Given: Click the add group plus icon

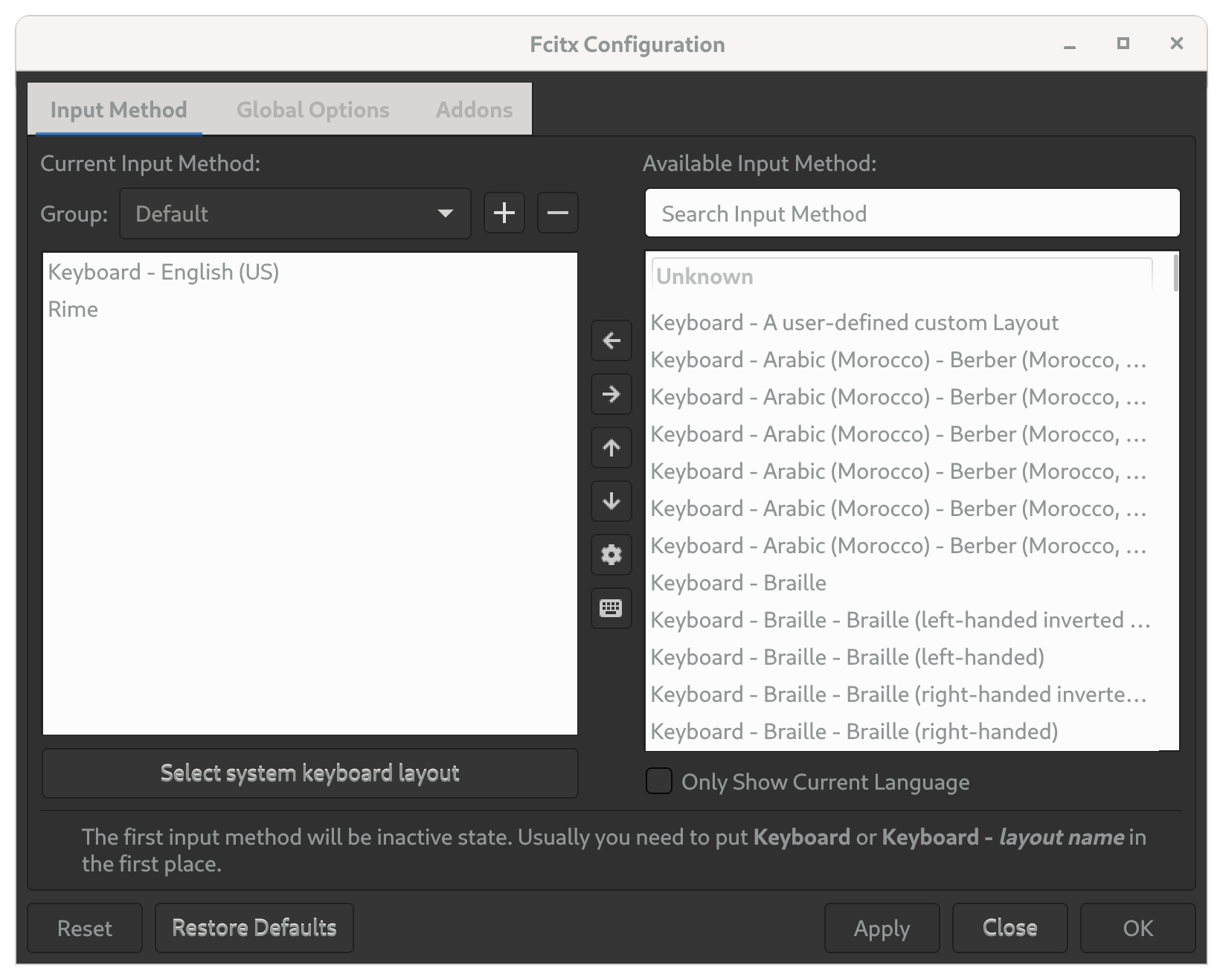Looking at the screenshot, I should click(x=504, y=213).
